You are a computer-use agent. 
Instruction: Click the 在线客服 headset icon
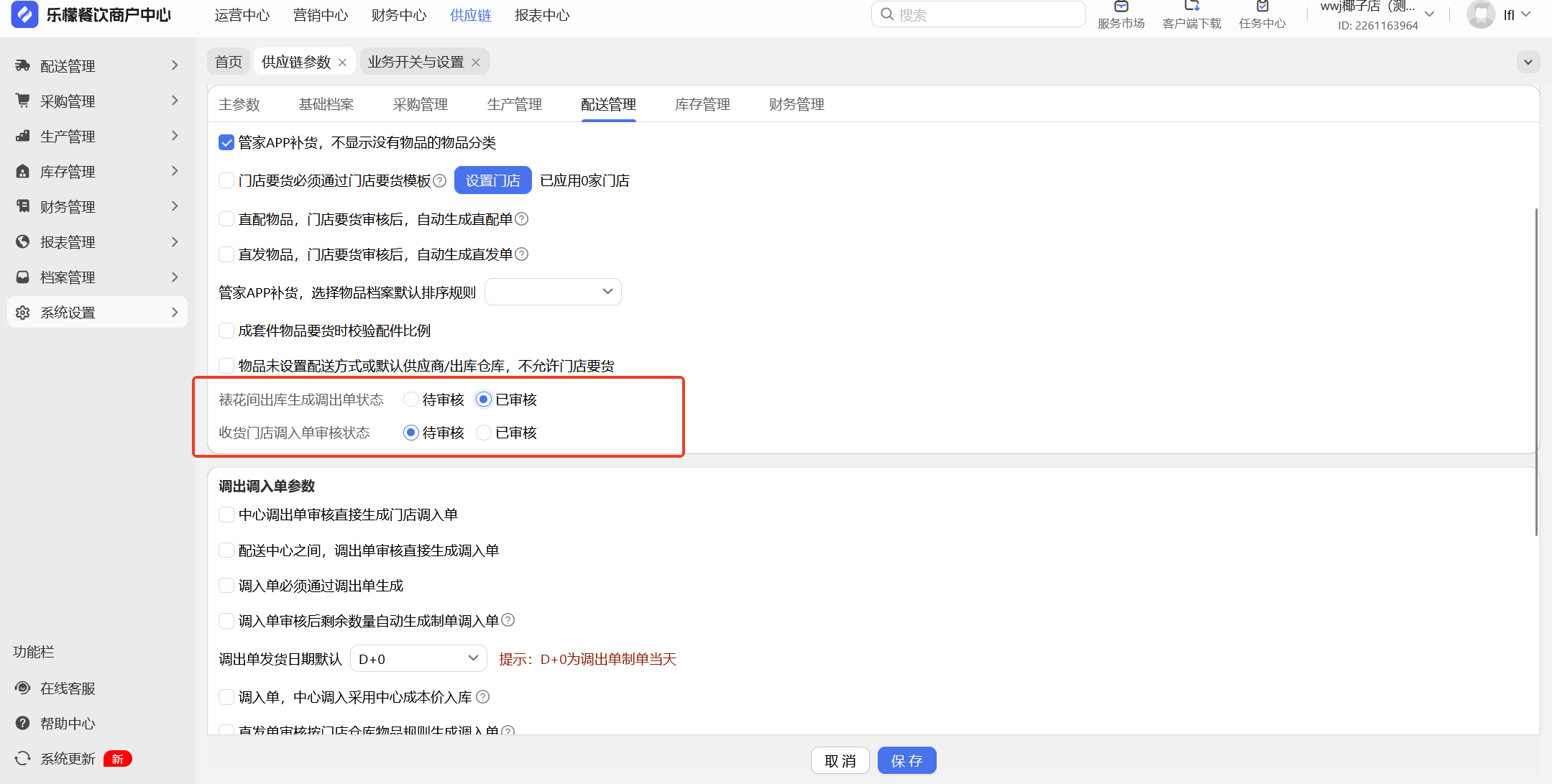tap(23, 688)
